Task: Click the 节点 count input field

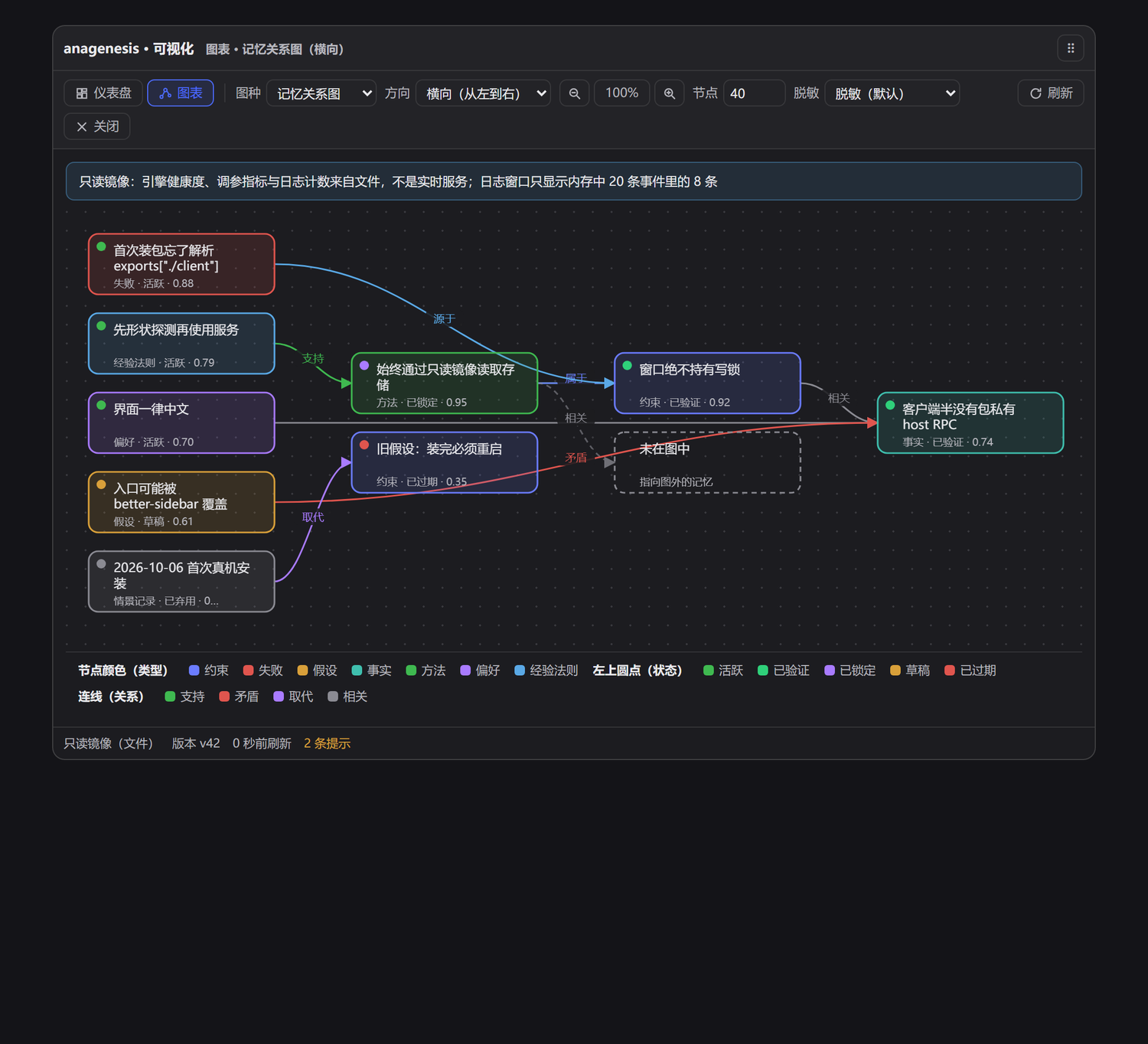Action: (754, 93)
